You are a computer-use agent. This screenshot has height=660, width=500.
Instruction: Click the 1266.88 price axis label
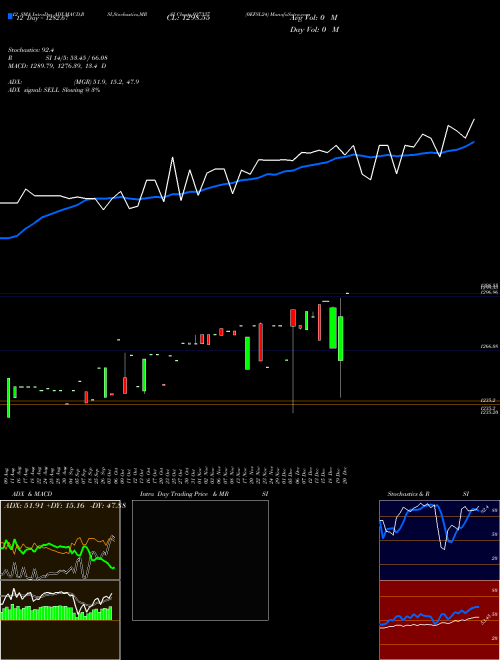pos(490,346)
